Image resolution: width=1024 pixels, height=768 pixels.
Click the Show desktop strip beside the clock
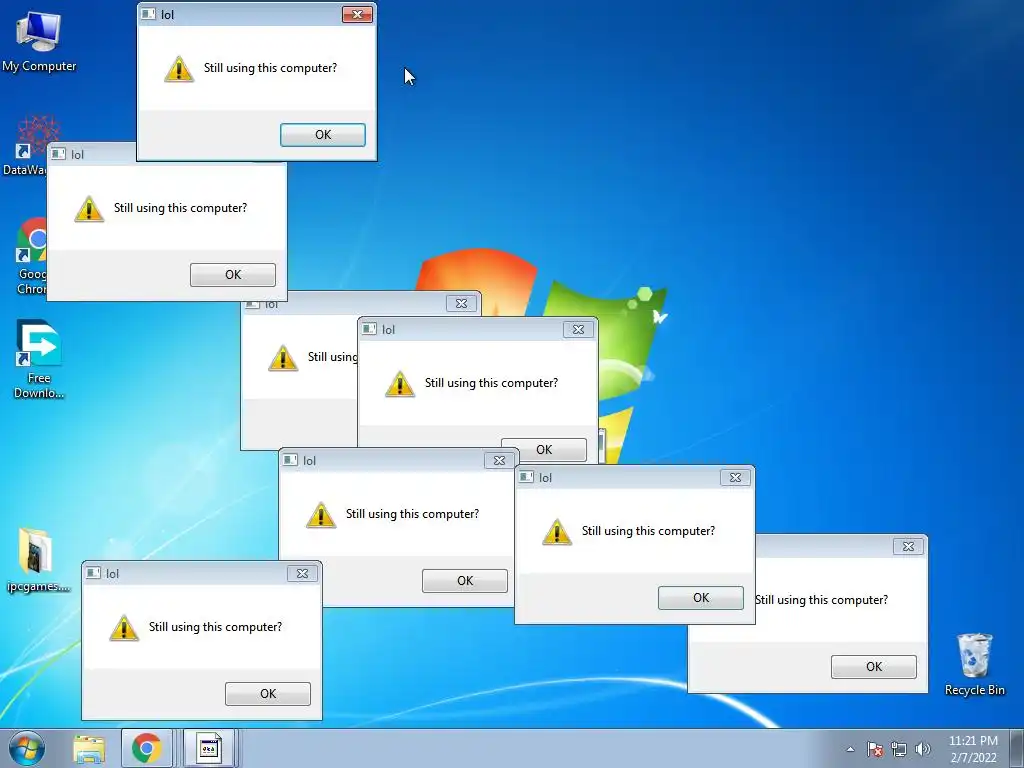pyautogui.click(x=1017, y=748)
